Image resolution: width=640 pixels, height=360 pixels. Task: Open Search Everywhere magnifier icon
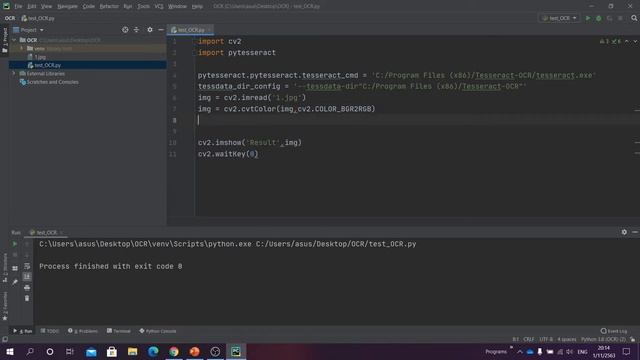pyautogui.click(x=634, y=18)
